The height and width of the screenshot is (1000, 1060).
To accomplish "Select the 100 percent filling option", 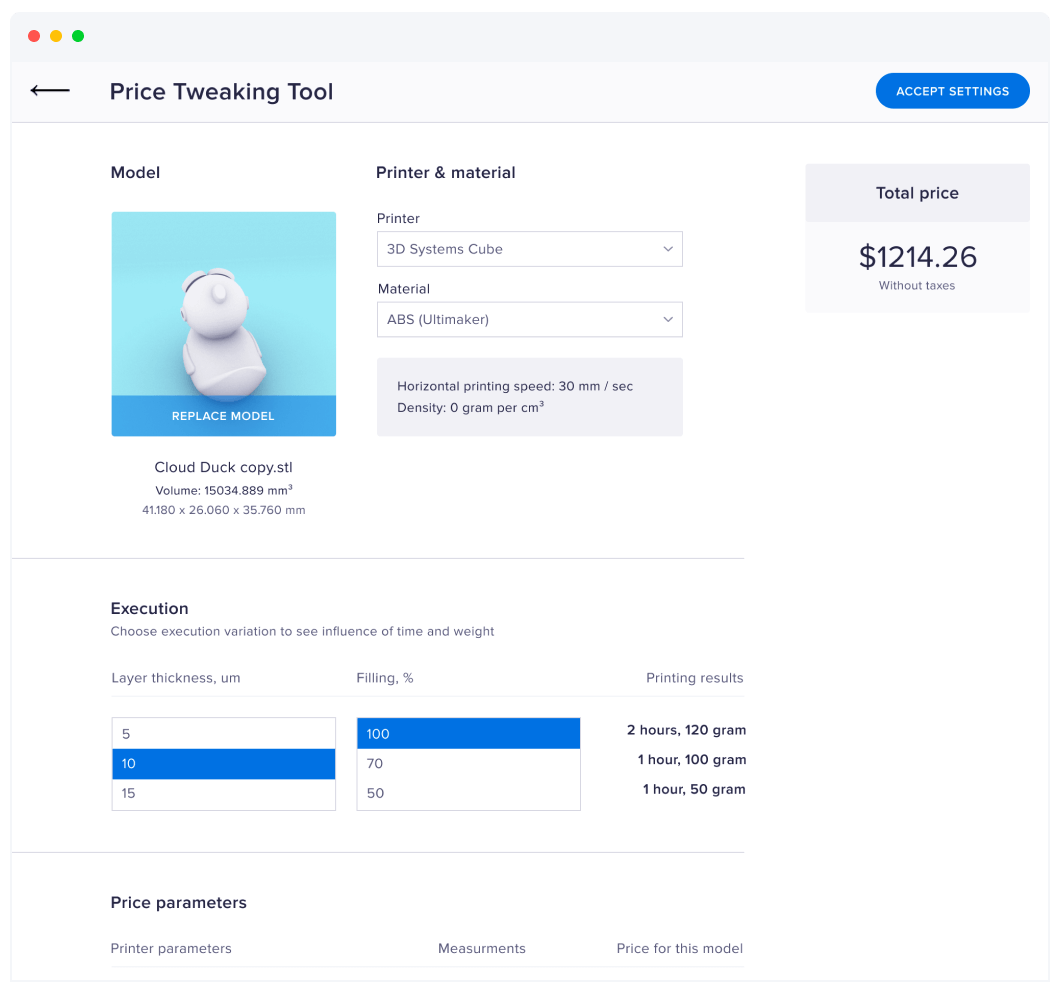I will tap(468, 733).
